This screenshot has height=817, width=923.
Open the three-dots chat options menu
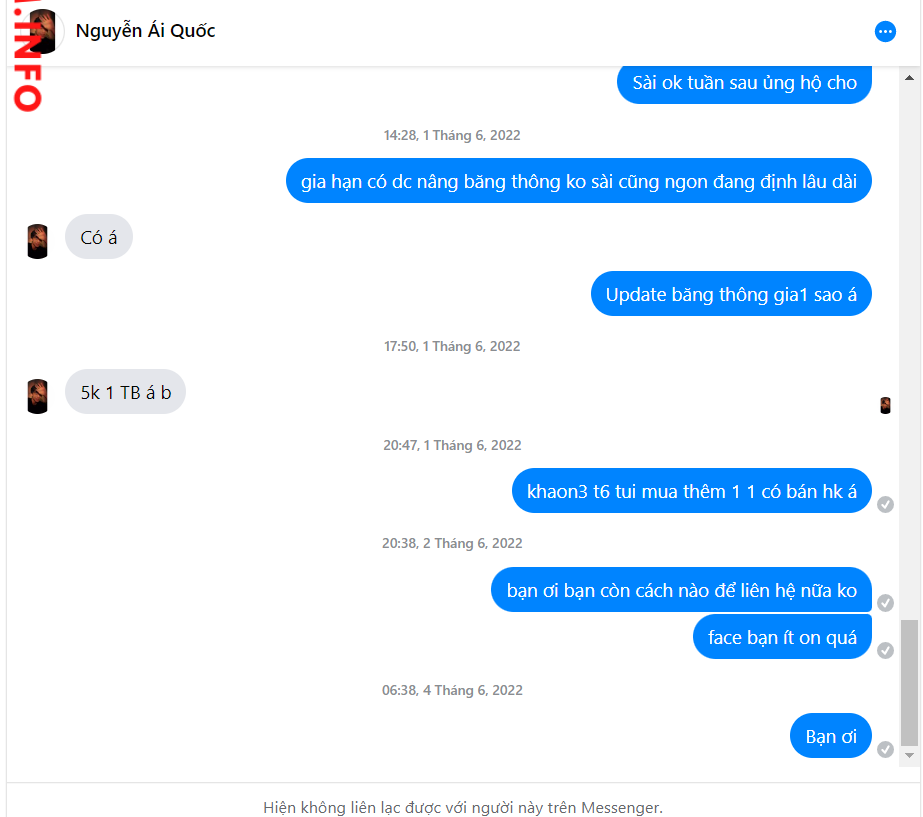click(x=885, y=31)
